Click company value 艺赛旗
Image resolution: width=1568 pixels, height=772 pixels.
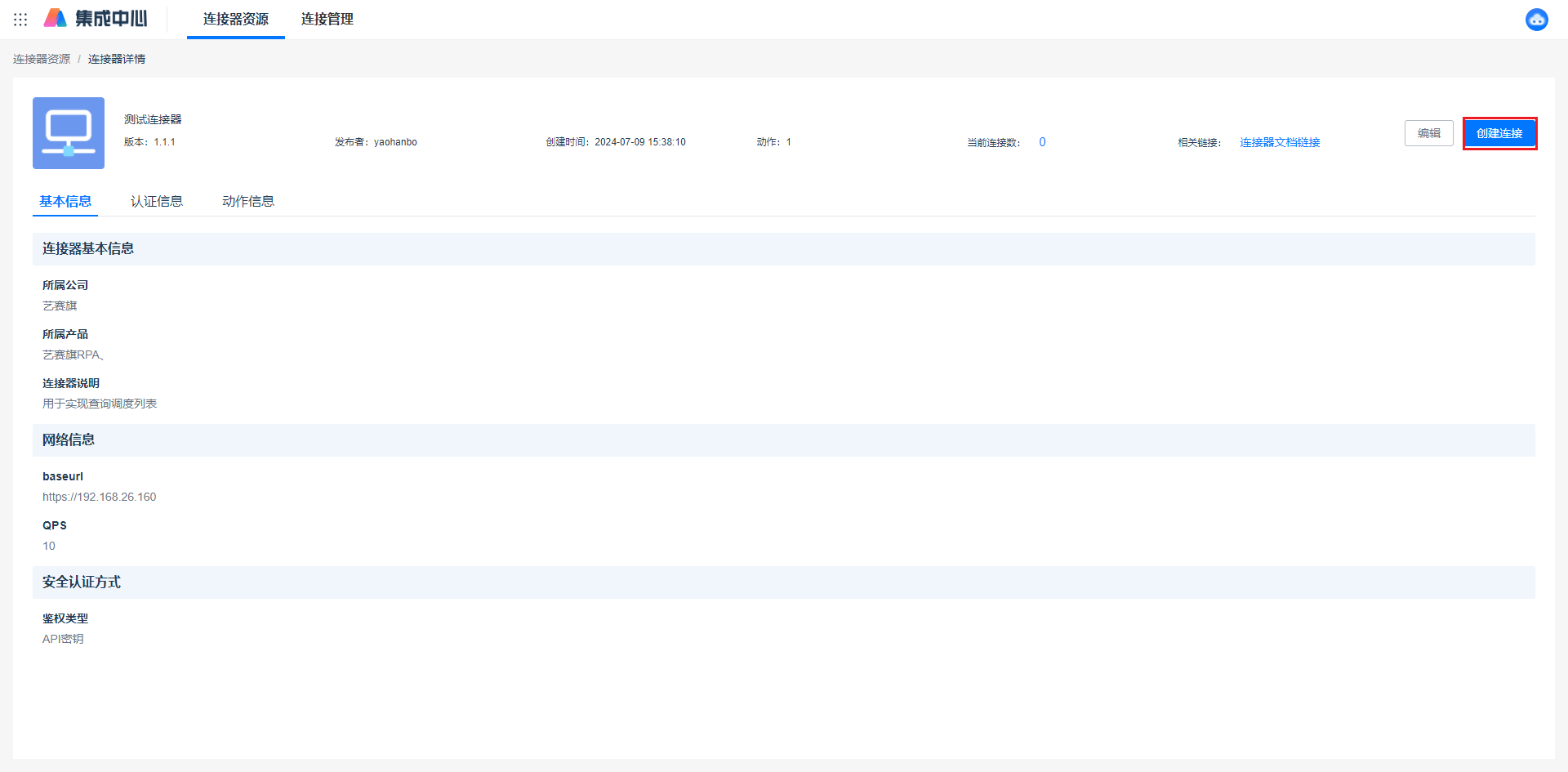tap(60, 306)
